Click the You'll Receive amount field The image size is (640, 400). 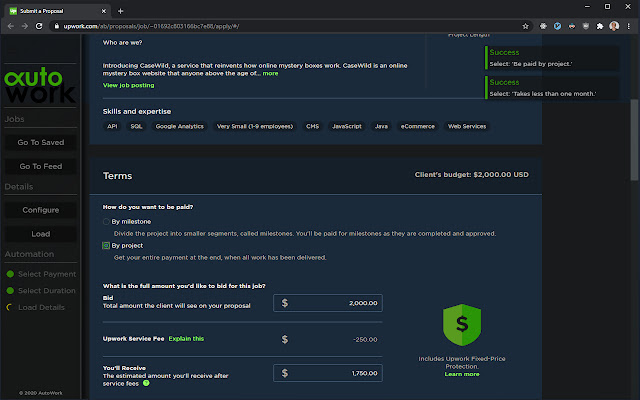(x=328, y=373)
